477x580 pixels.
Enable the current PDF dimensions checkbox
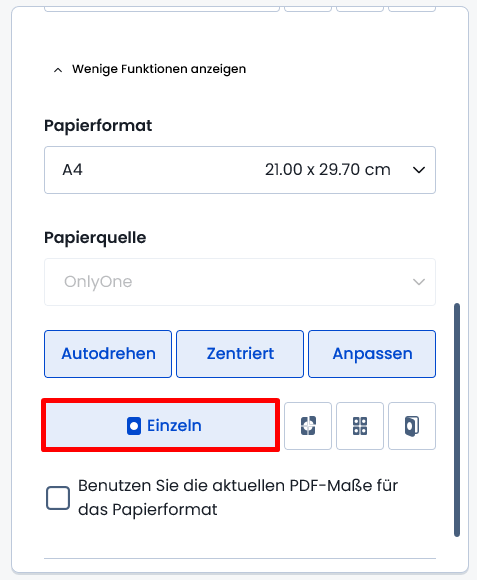pyautogui.click(x=58, y=498)
